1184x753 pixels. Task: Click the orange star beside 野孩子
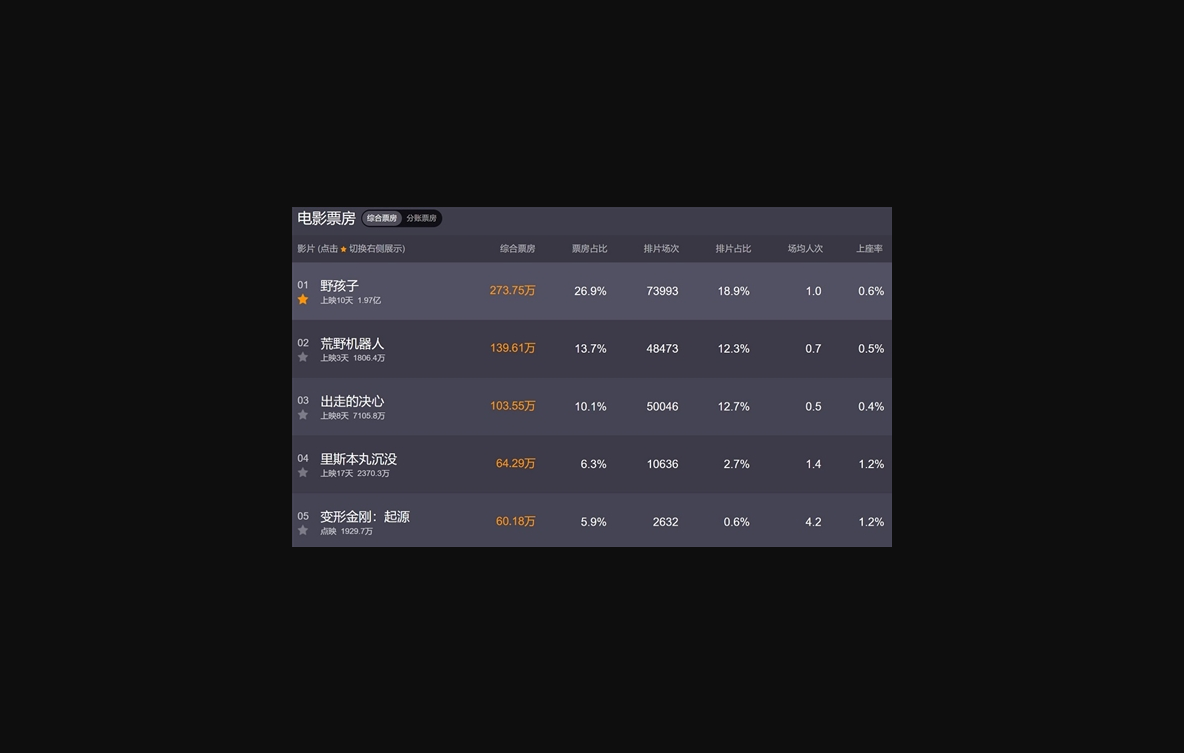[x=303, y=299]
